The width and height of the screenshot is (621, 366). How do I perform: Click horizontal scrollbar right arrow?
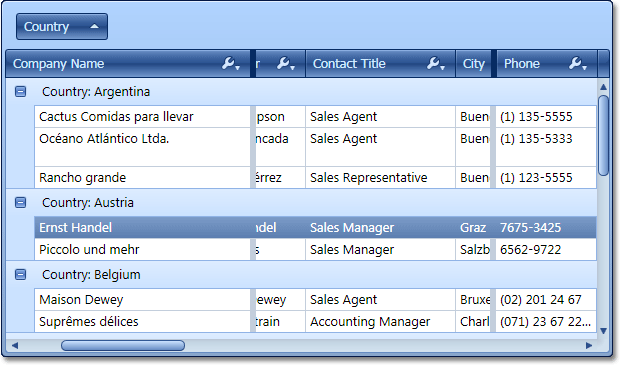coord(589,345)
